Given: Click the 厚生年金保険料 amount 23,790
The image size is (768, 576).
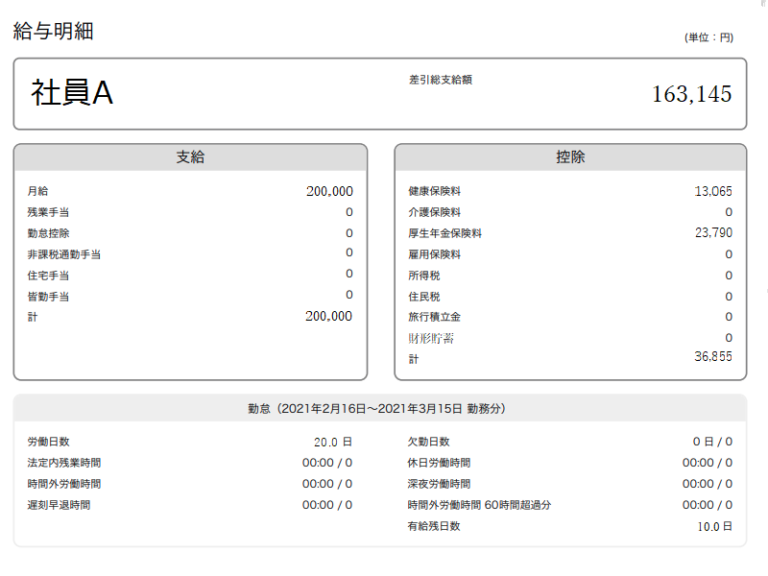Looking at the screenshot, I should [x=714, y=233].
